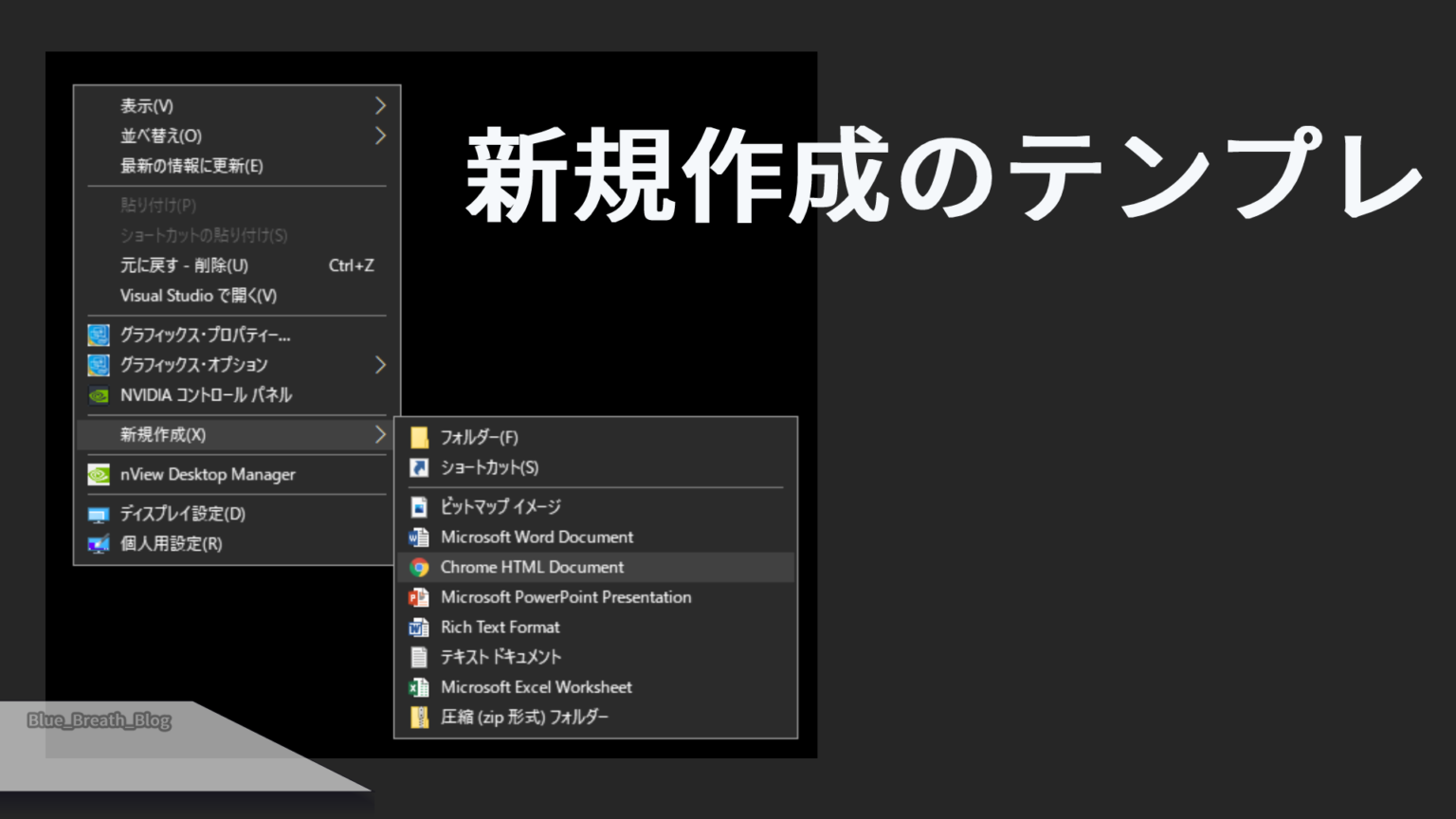Viewport: 1456px width, 819px height.
Task: Expand the 表示(V) submenu arrow
Action: pyautogui.click(x=380, y=105)
